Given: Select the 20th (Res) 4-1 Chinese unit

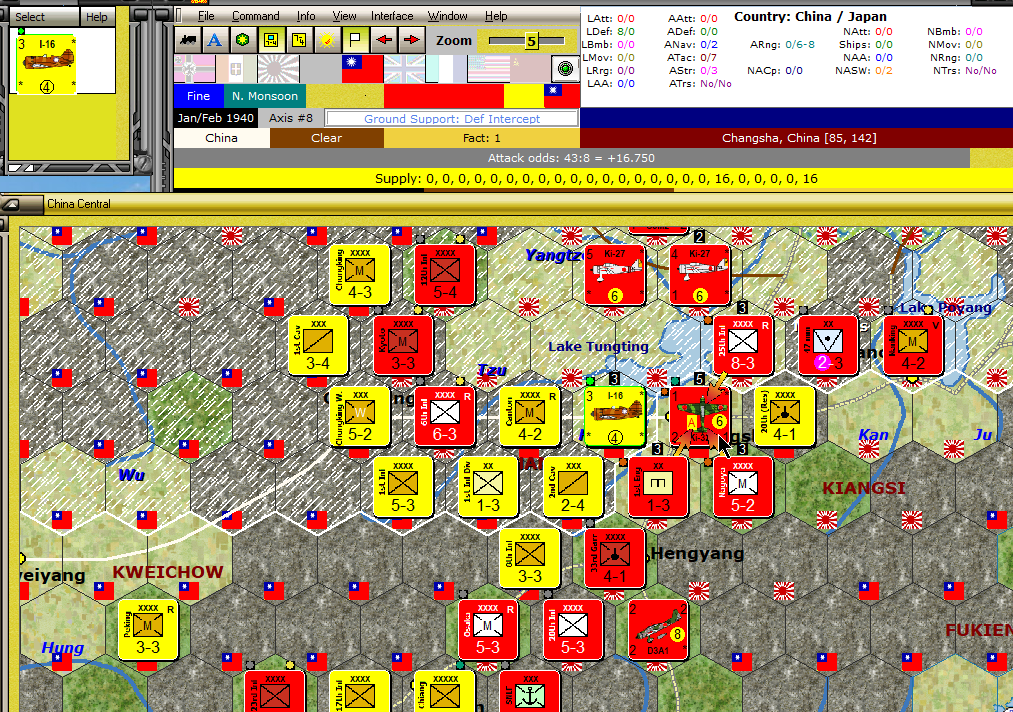Looking at the screenshot, I should tap(784, 417).
